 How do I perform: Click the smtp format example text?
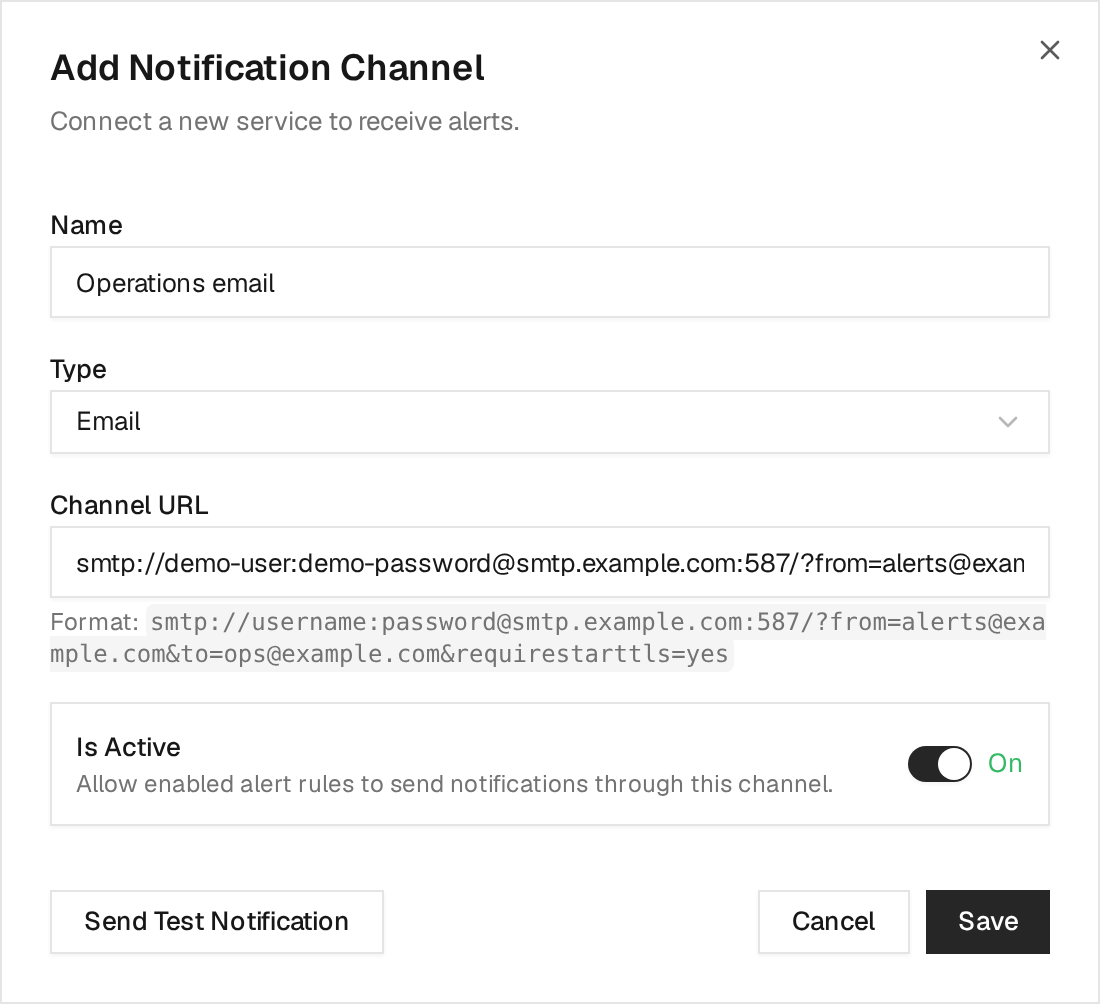pos(548,638)
